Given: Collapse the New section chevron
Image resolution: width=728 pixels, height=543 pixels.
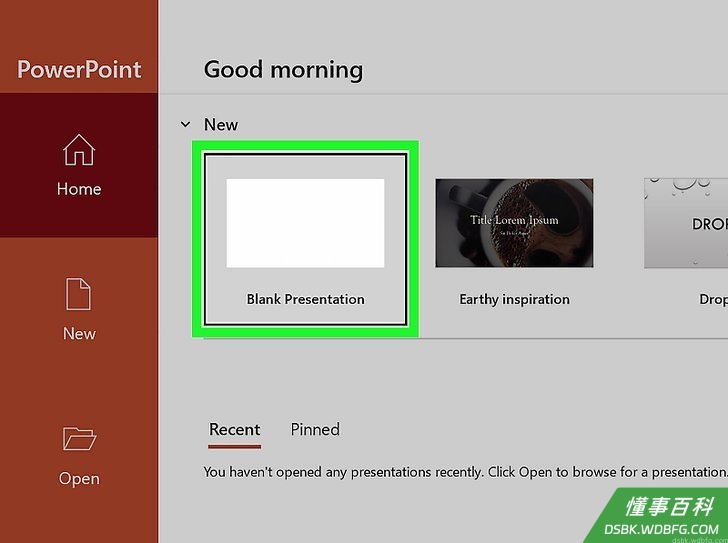Looking at the screenshot, I should 185,124.
